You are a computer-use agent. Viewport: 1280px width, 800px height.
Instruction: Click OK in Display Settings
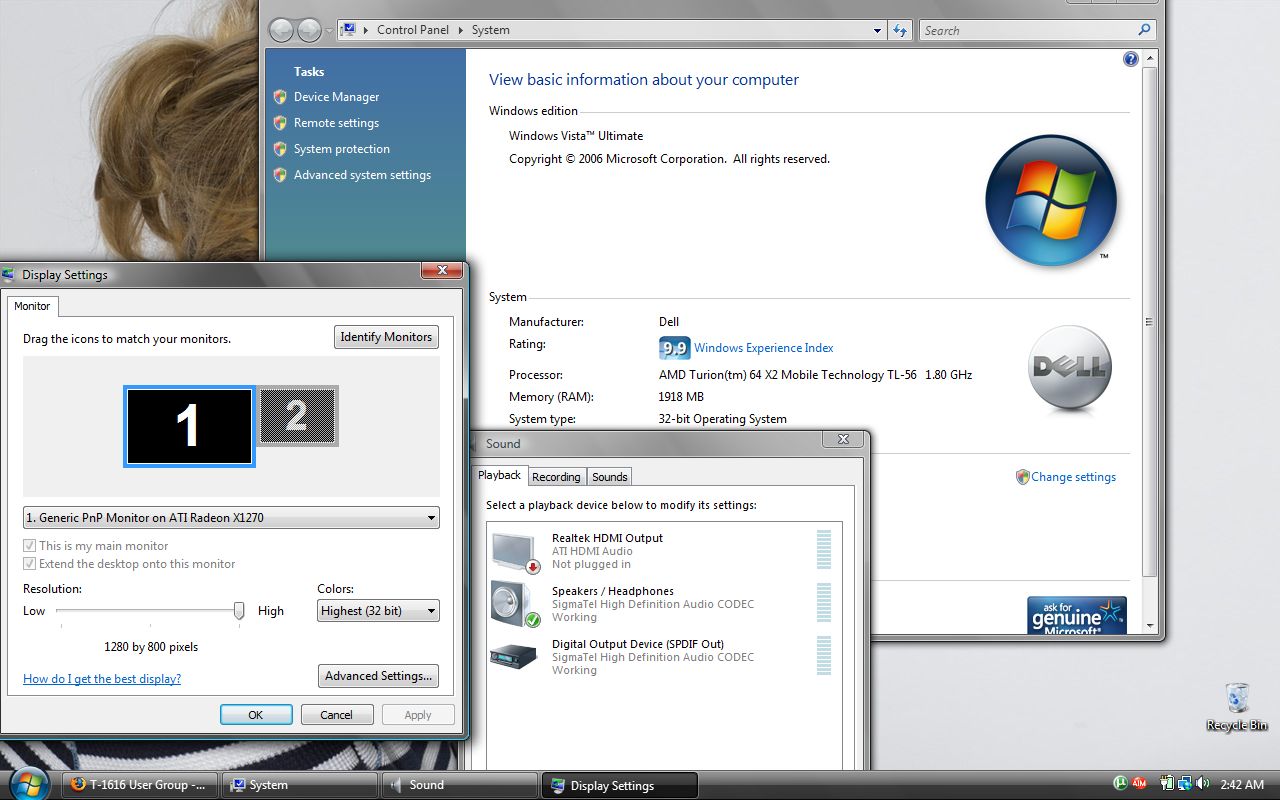click(x=256, y=715)
